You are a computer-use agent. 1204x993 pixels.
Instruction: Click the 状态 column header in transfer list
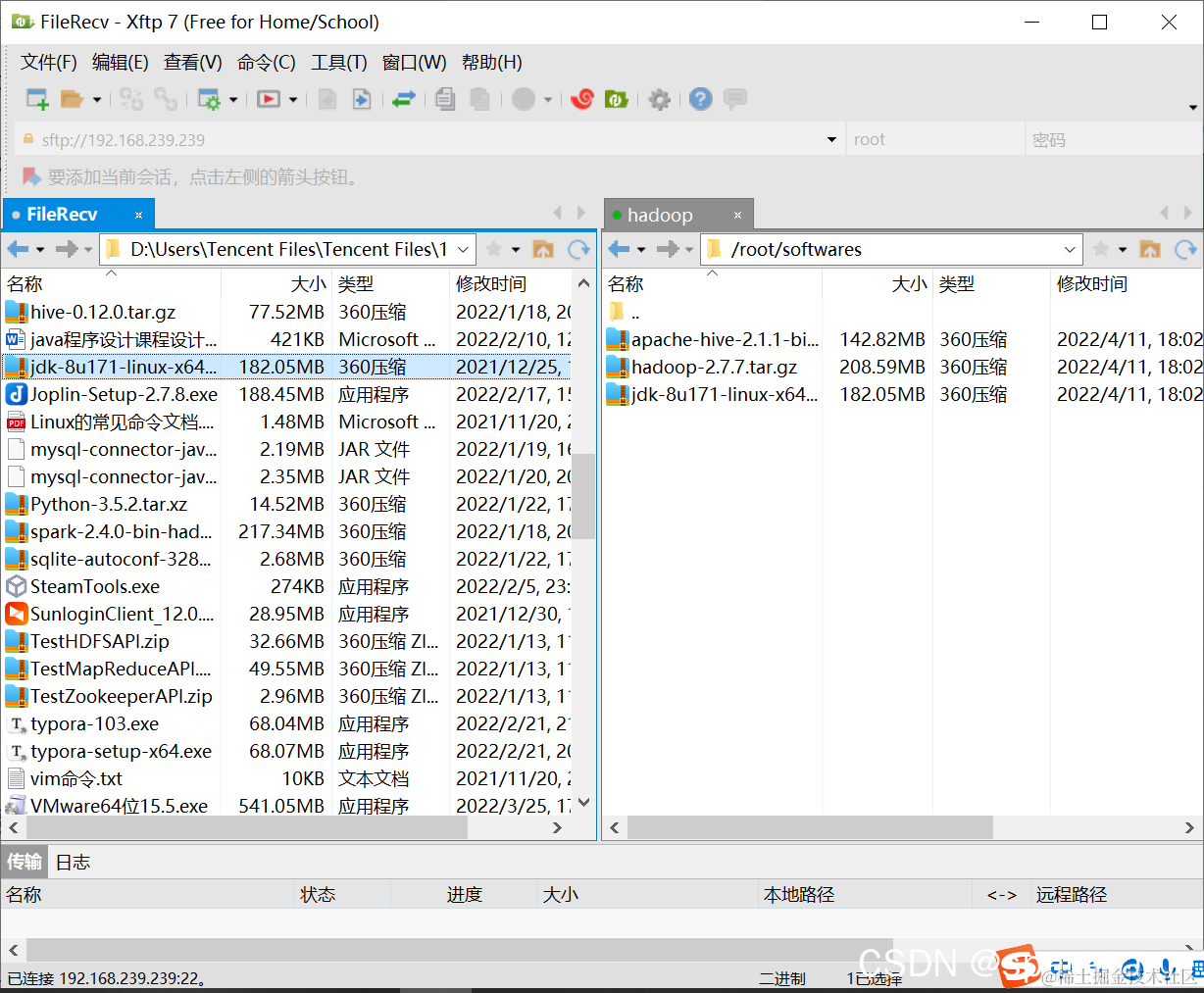[x=343, y=894]
